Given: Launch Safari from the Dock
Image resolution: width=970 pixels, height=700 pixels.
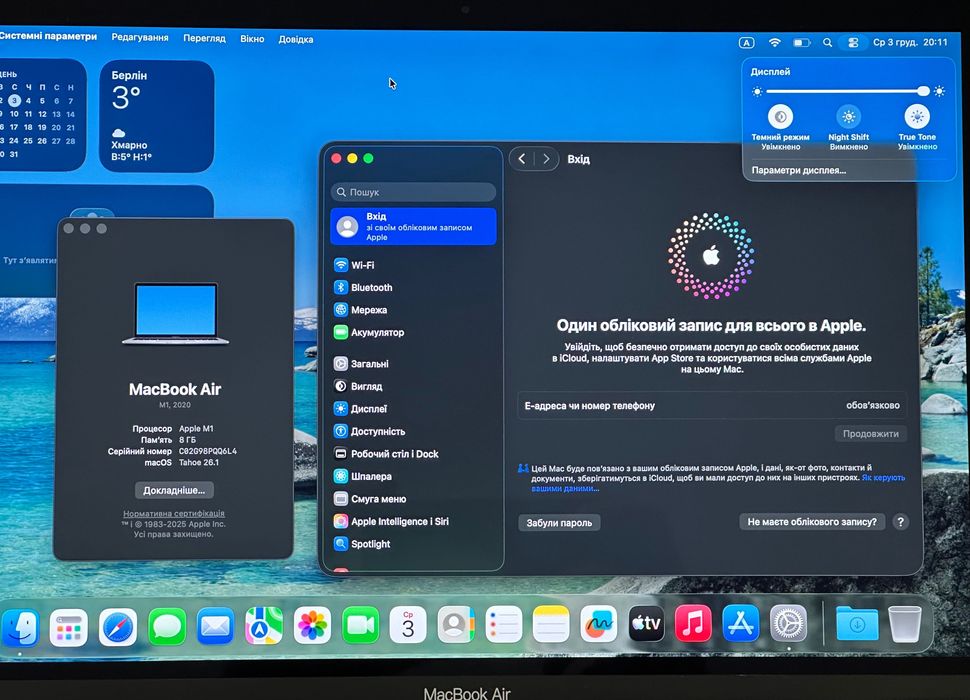Looking at the screenshot, I should coord(118,627).
